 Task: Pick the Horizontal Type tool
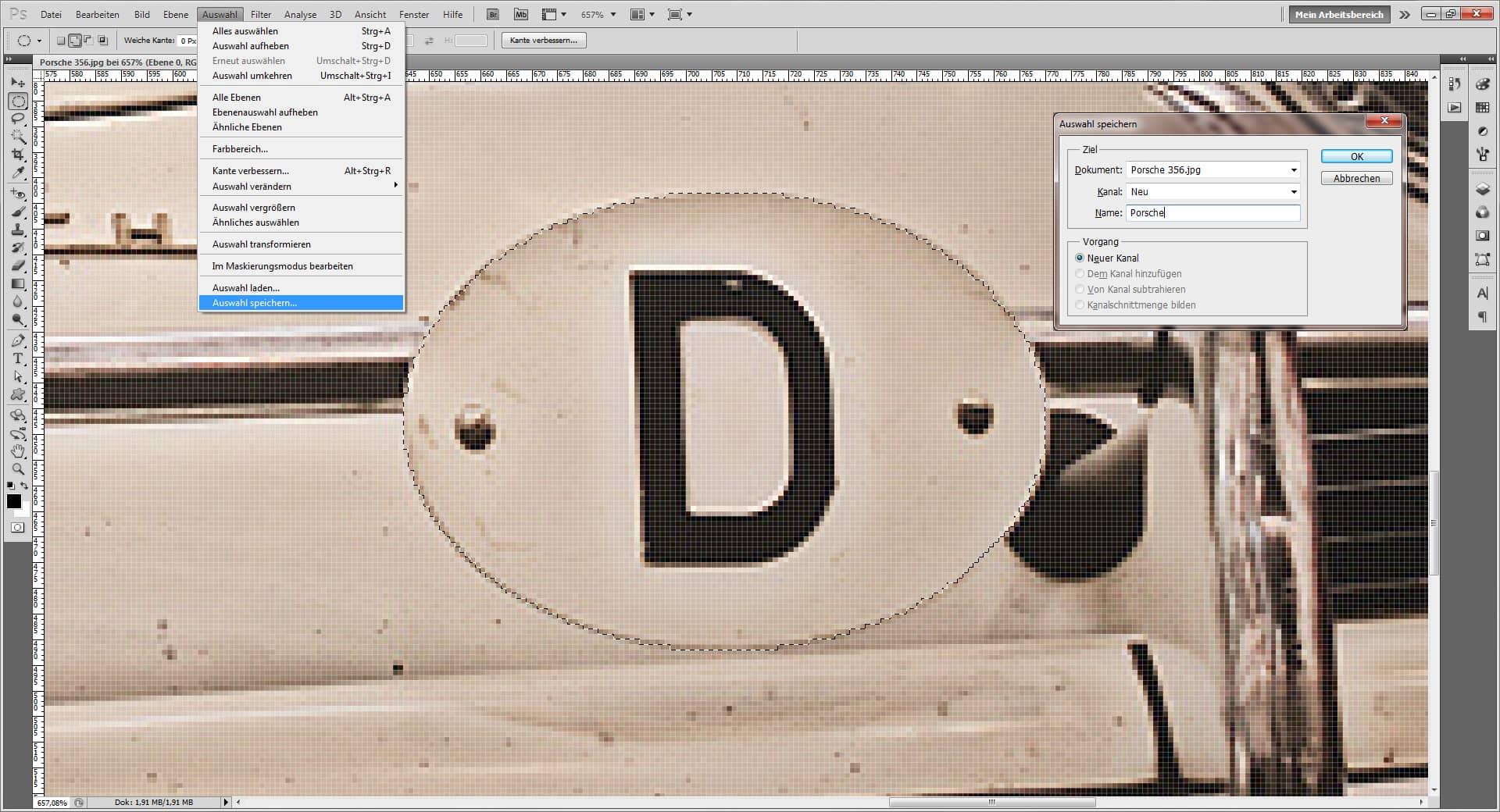point(17,360)
